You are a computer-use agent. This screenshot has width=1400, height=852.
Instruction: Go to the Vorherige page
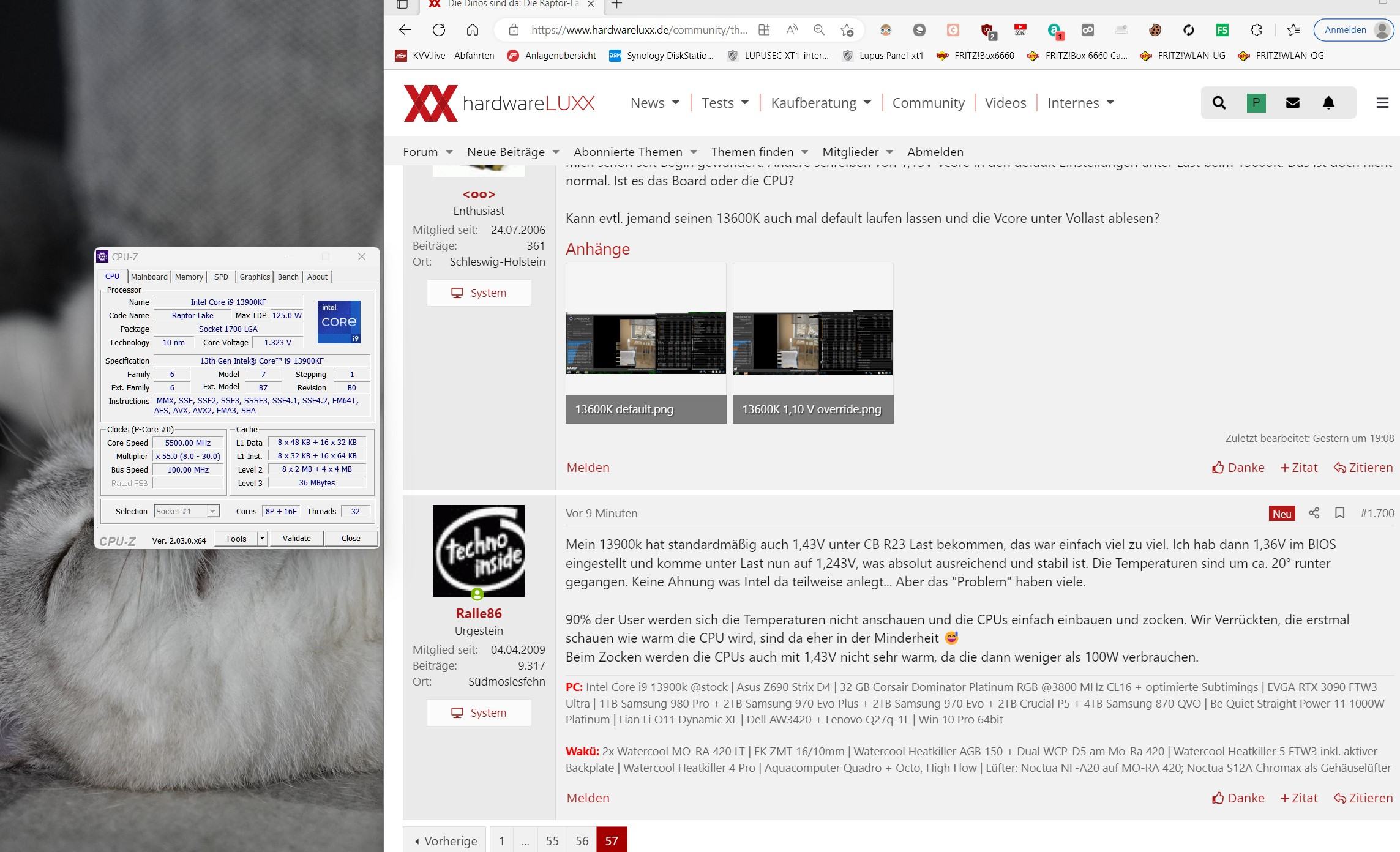pos(445,841)
